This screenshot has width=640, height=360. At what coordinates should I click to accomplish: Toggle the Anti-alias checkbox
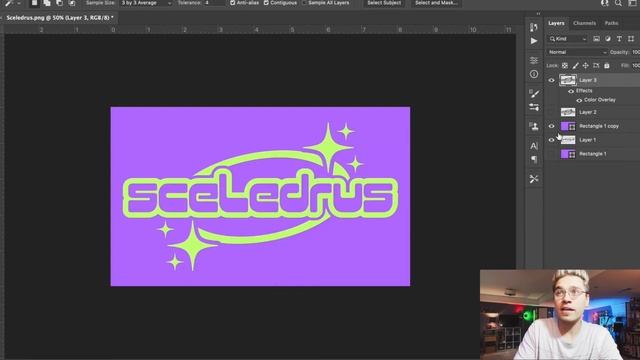point(233,3)
